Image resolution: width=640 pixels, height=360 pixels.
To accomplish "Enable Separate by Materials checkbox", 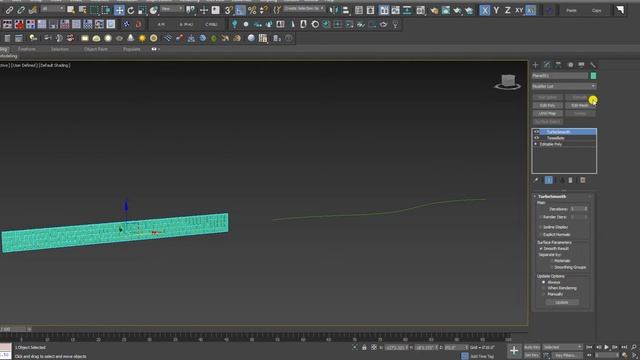I will [x=551, y=261].
